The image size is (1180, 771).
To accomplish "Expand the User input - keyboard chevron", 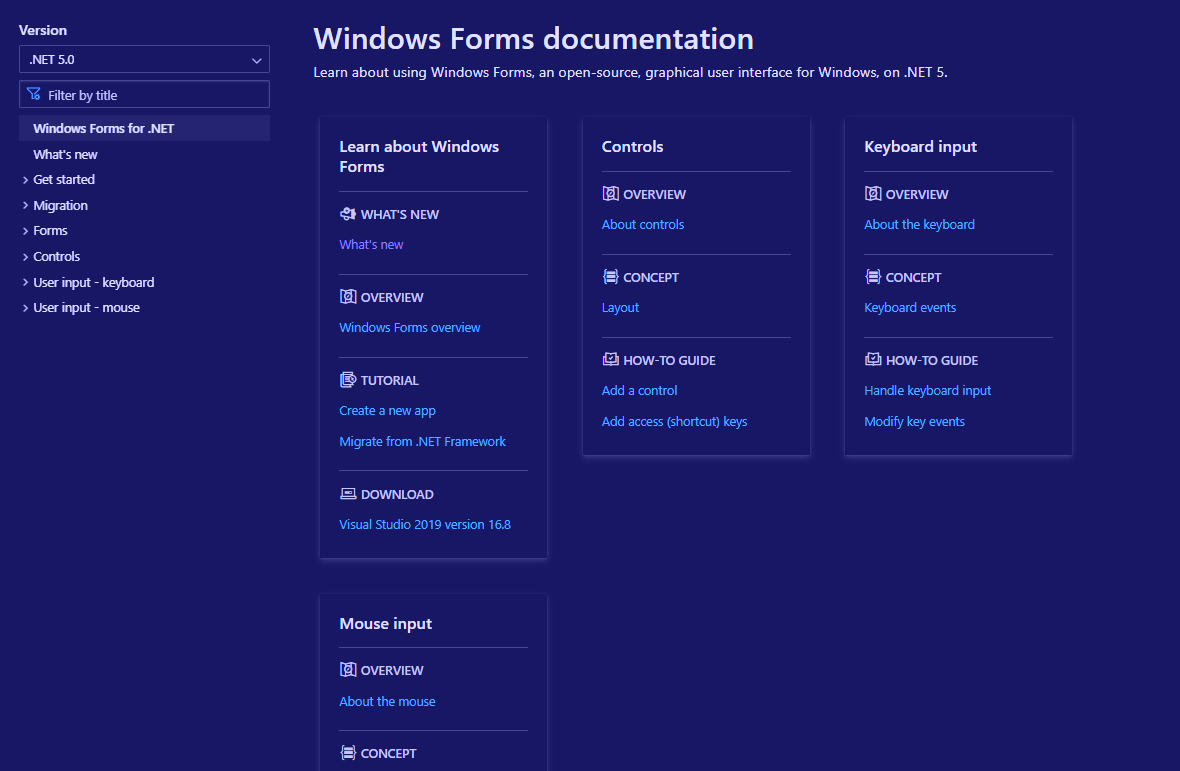I will (26, 283).
